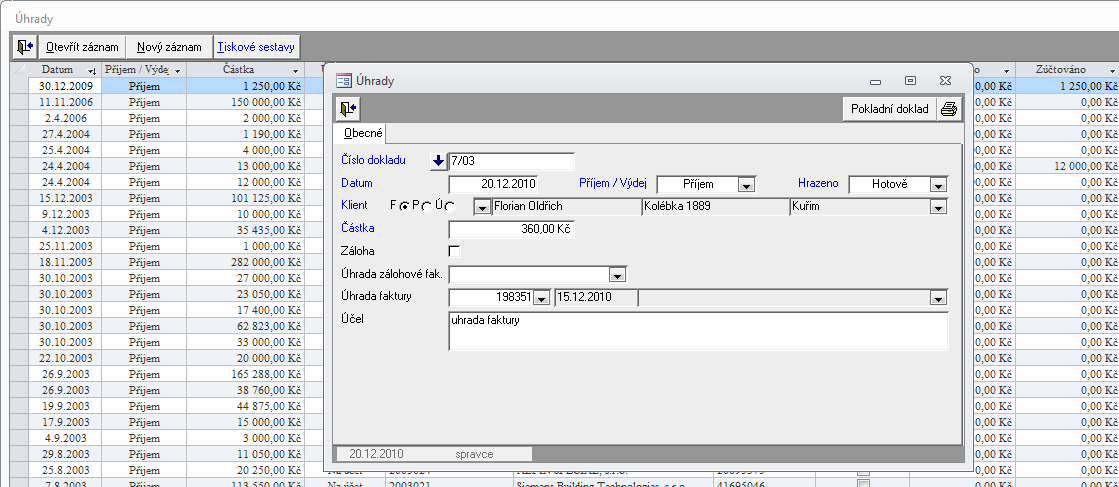1119x487 pixels.
Task: Open the Datum column filter arrow
Action: point(91,71)
